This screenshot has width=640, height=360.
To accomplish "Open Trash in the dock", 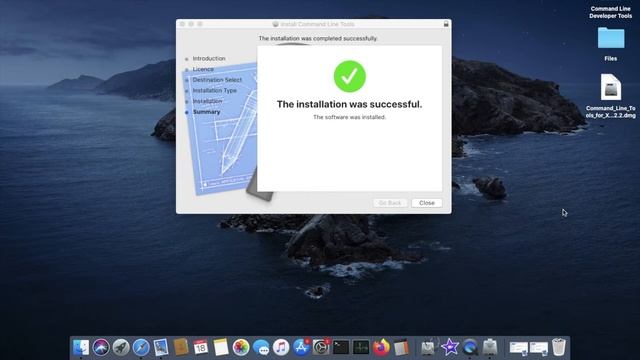I will click(559, 347).
